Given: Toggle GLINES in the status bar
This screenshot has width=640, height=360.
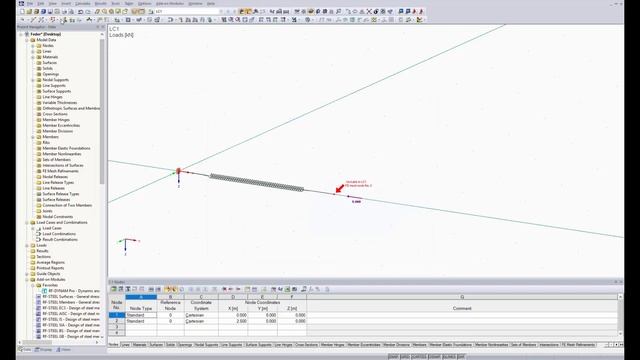Looking at the screenshot, I should (x=449, y=357).
